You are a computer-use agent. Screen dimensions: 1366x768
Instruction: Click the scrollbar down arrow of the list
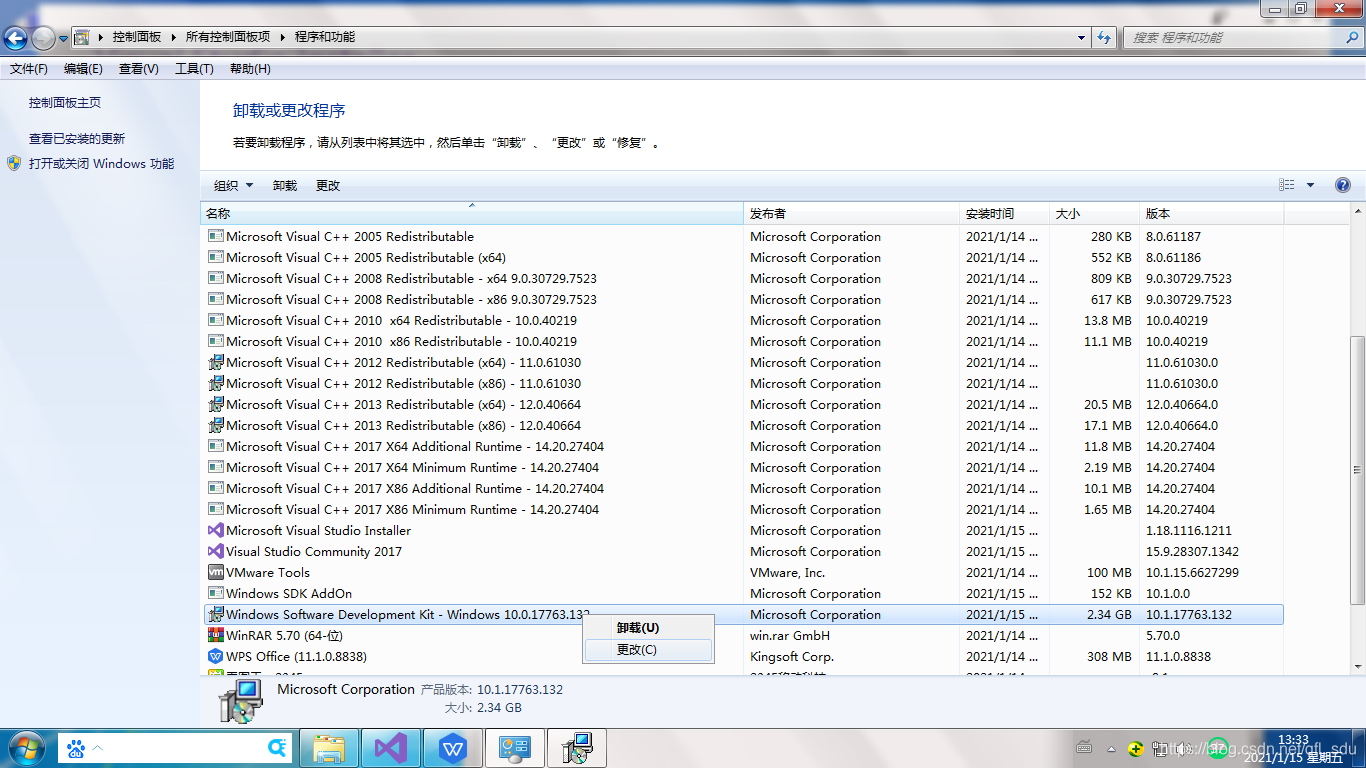pos(1357,666)
